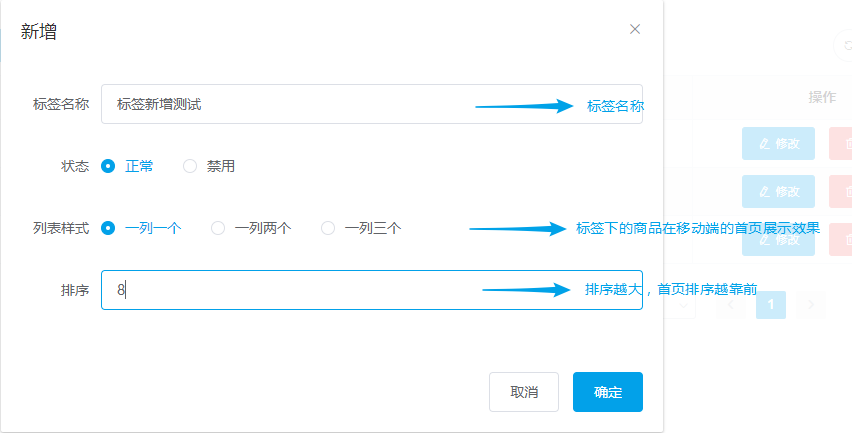
Task: Select the 正常 status radio button
Action: coord(108,166)
